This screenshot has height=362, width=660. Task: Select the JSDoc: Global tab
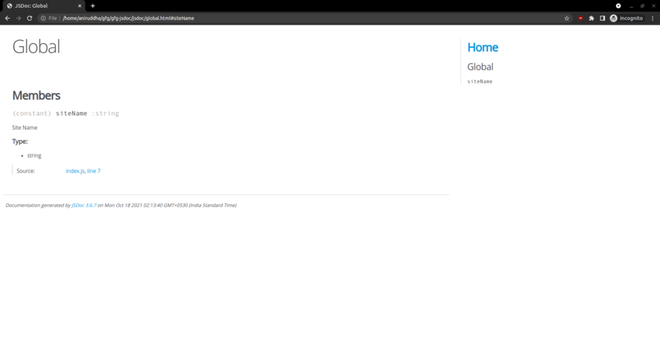point(43,6)
